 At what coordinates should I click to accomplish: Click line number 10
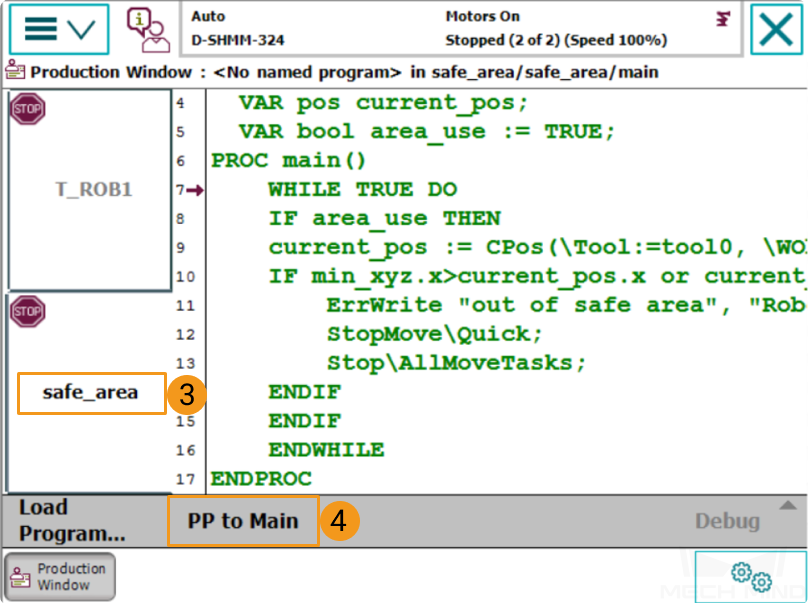coord(185,277)
